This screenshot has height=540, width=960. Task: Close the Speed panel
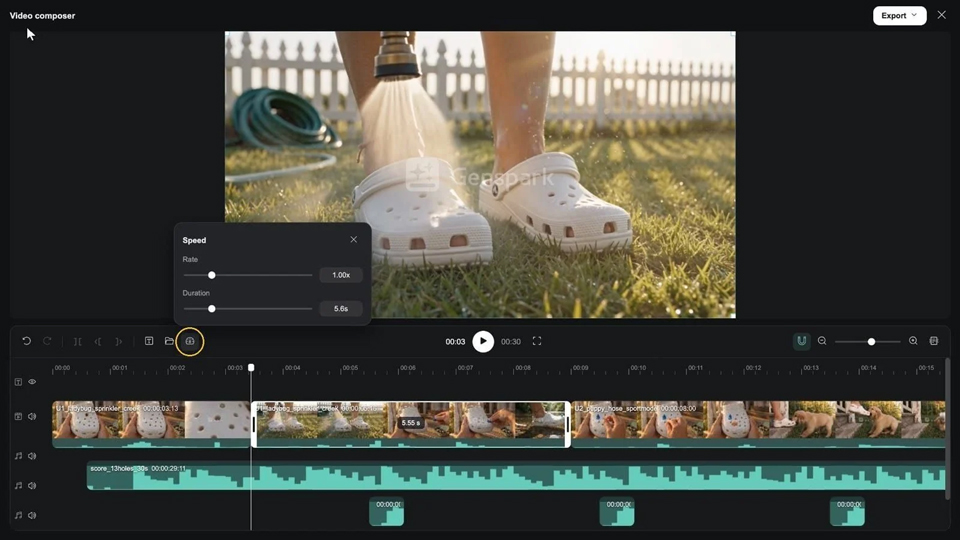pos(353,239)
